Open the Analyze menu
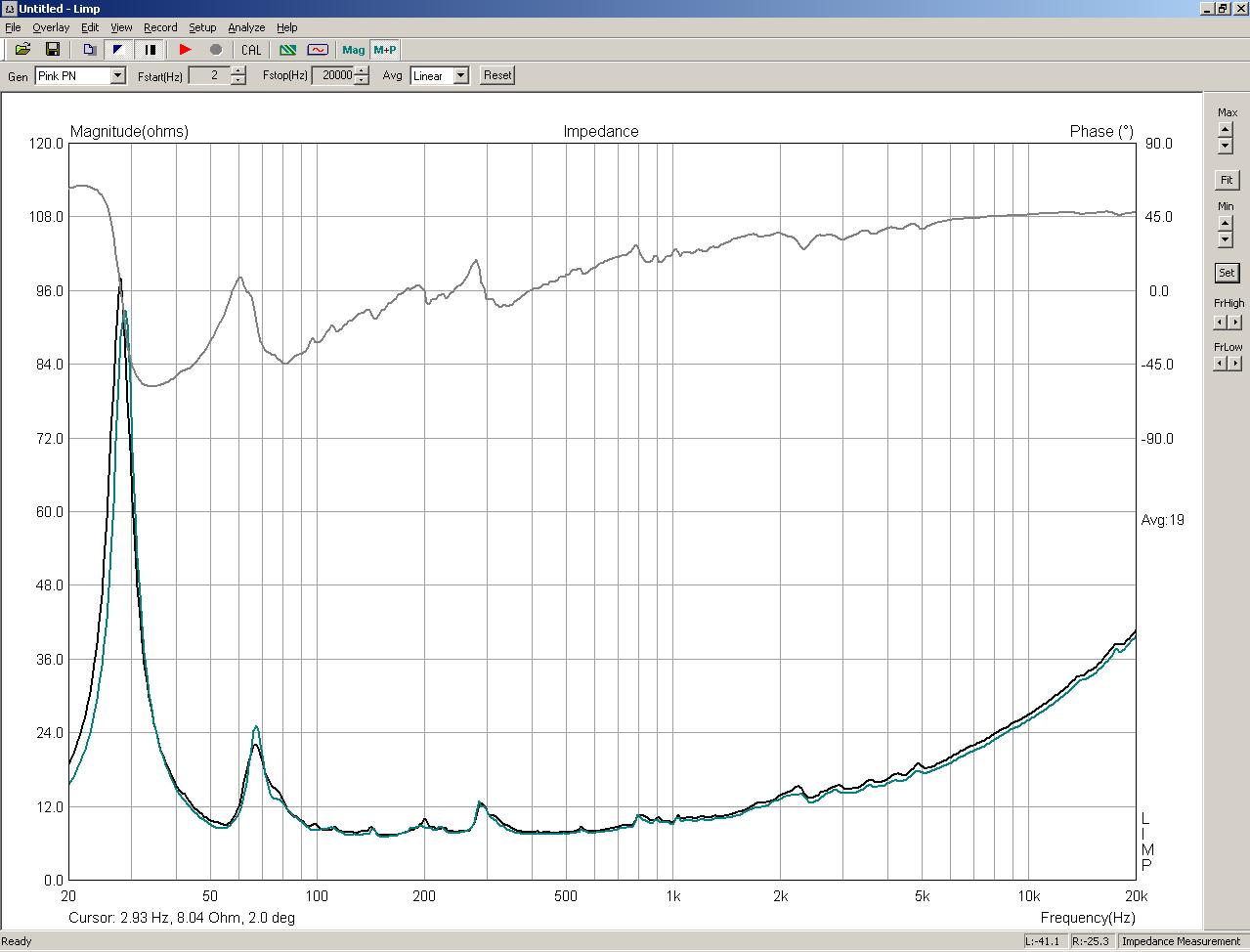Viewport: 1250px width, 952px height. [x=246, y=27]
